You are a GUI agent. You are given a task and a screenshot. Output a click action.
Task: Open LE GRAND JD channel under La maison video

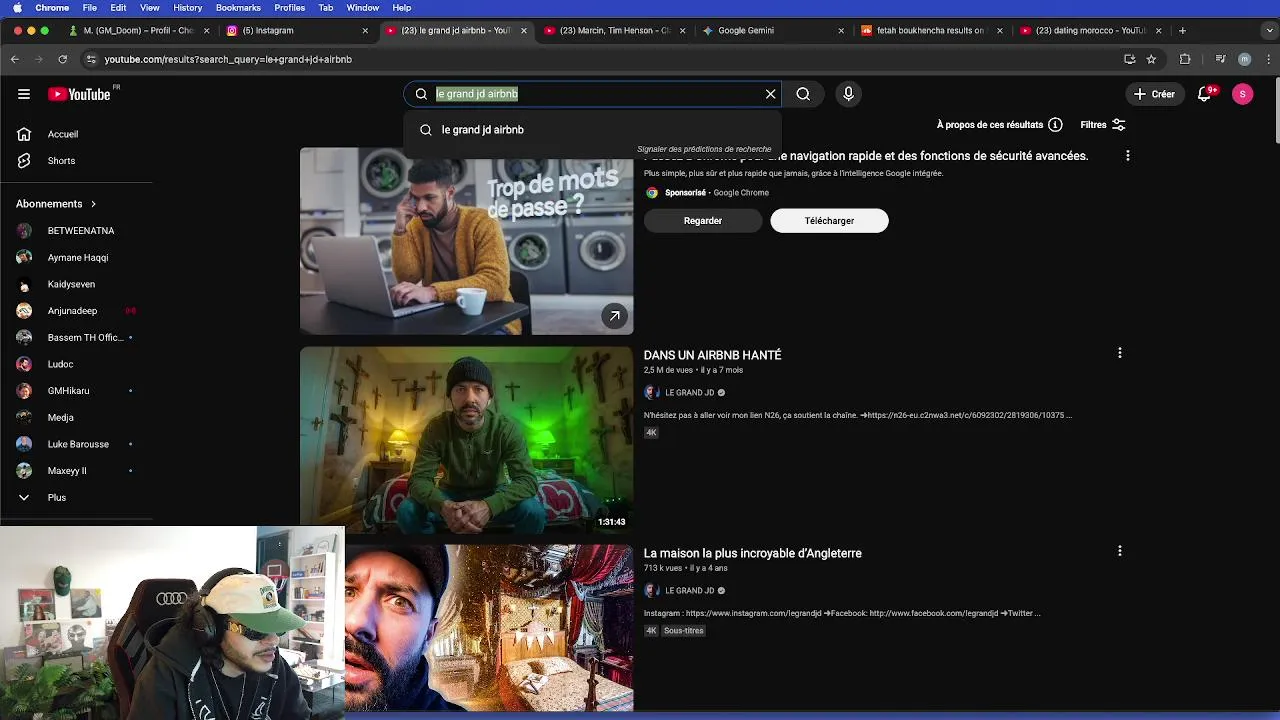coord(689,591)
